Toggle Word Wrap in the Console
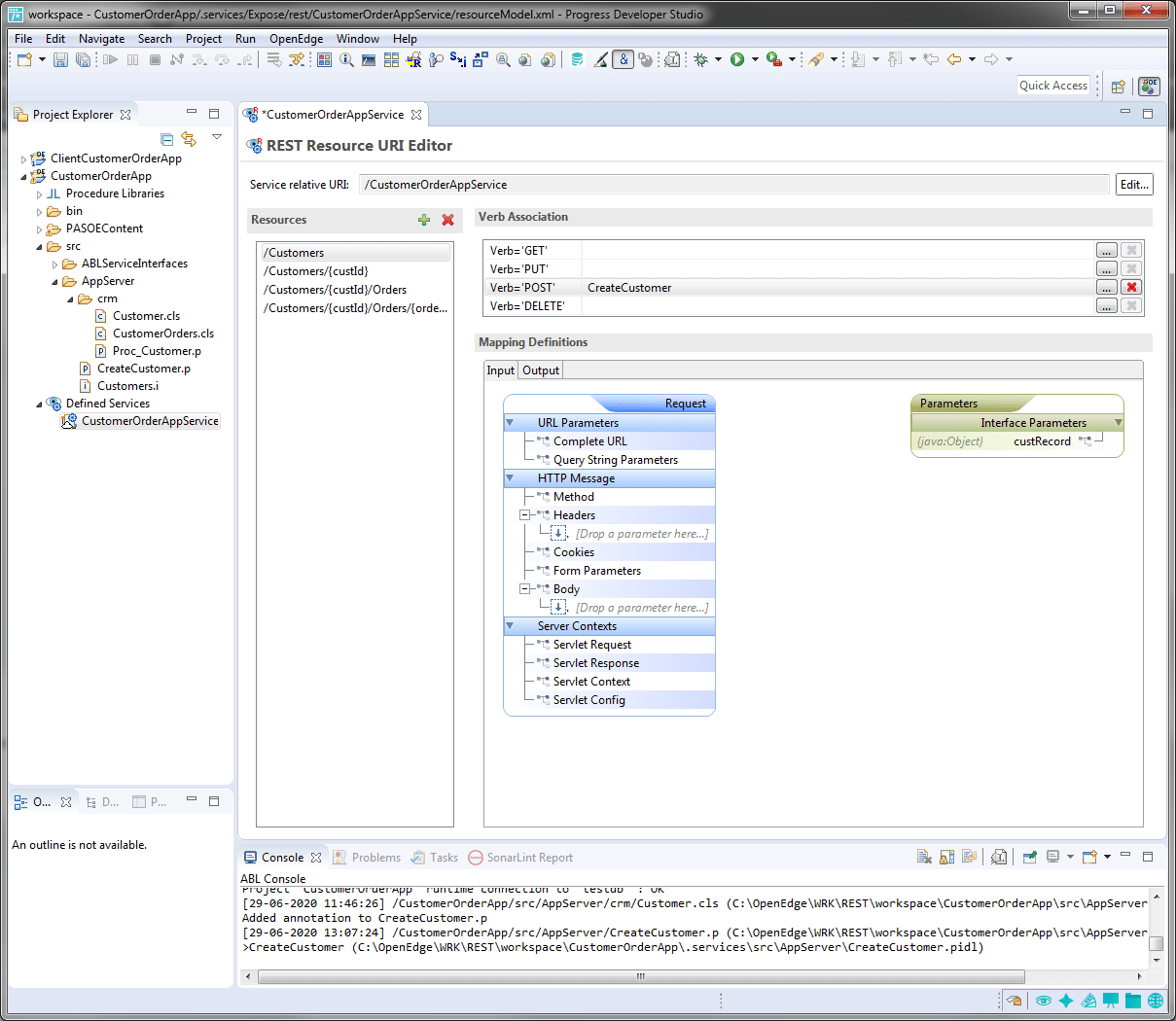 (969, 857)
